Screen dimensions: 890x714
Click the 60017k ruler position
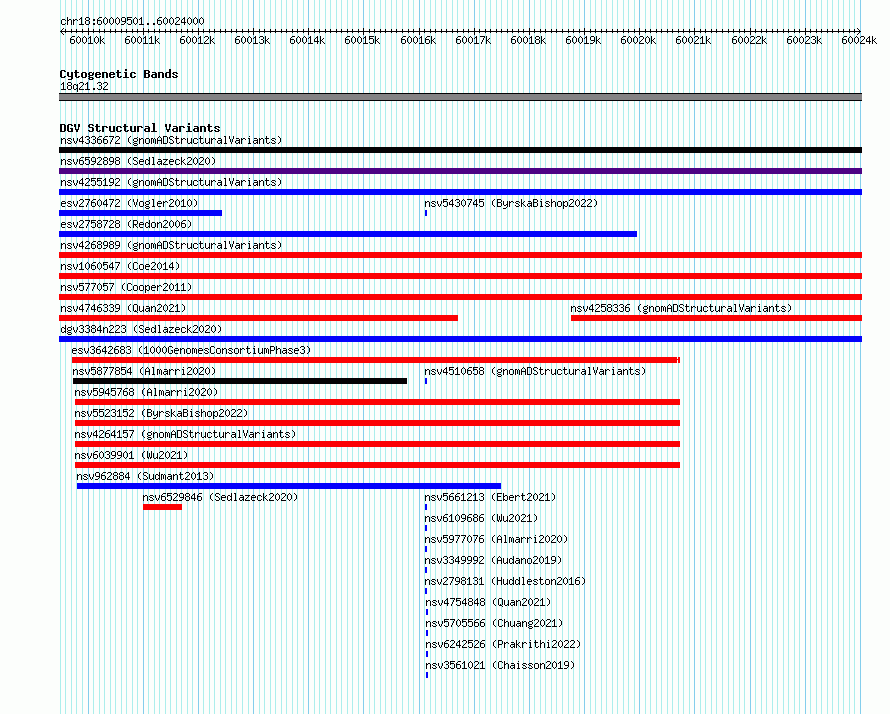point(473,40)
